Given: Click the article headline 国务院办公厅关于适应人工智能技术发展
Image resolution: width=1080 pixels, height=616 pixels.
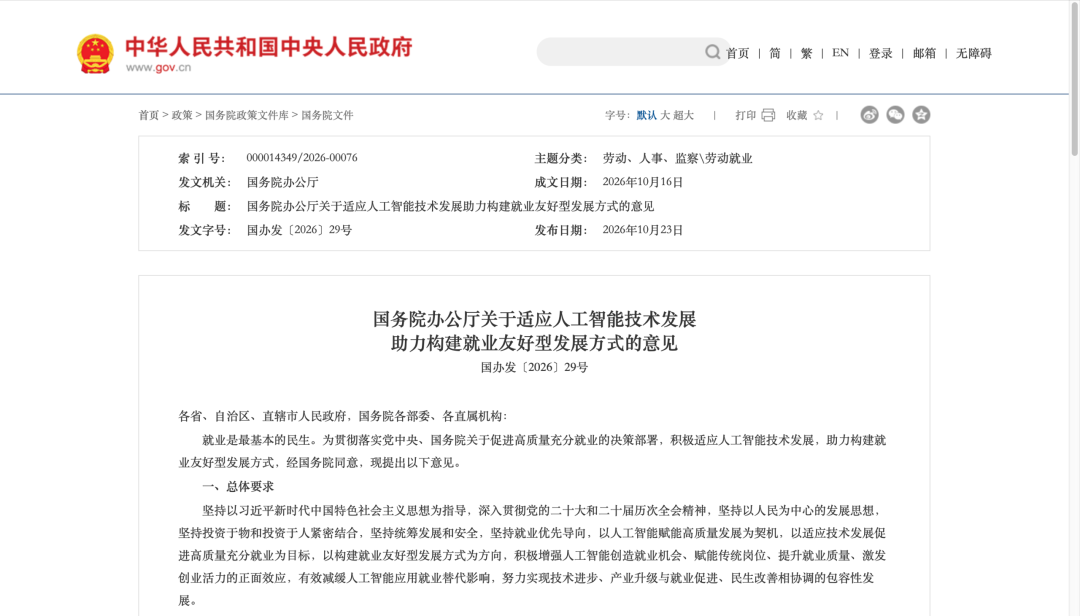Looking at the screenshot, I should [534, 319].
